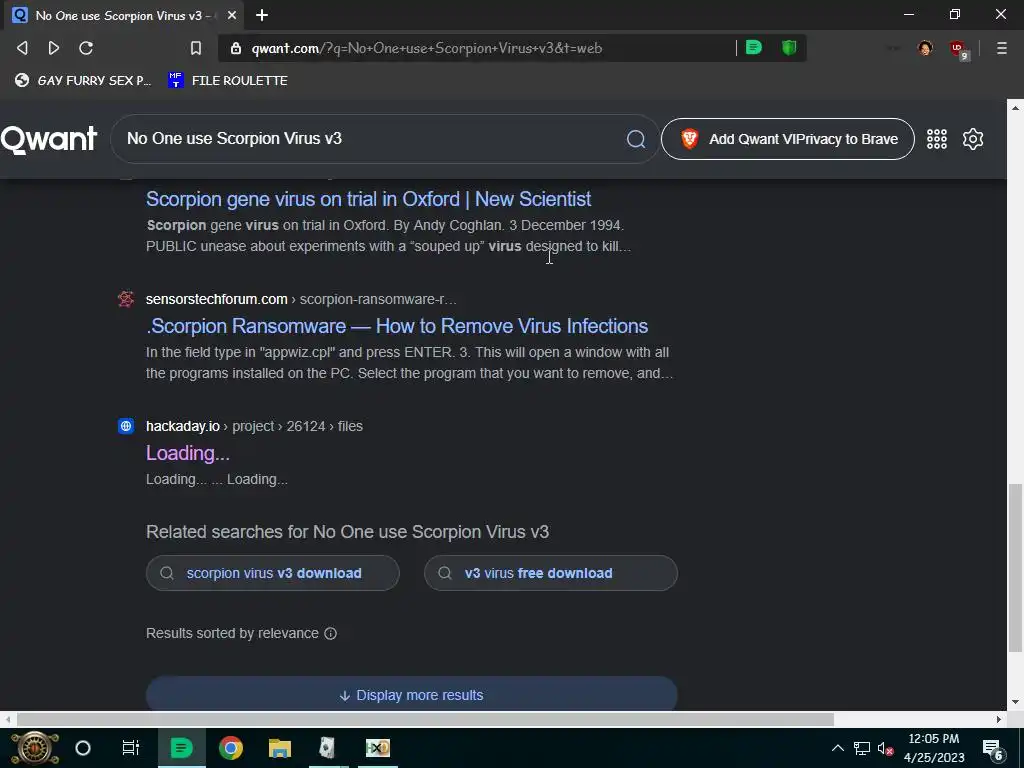The image size is (1024, 768).
Task: Search related 'scorpion virus v3 download'
Action: 272,573
